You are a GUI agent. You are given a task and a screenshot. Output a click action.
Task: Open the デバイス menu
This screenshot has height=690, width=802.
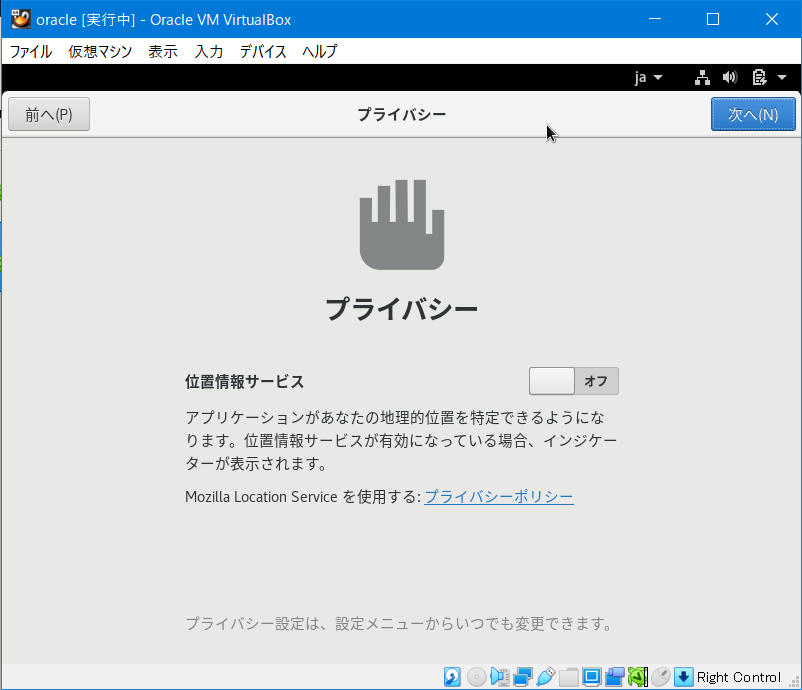tap(263, 51)
